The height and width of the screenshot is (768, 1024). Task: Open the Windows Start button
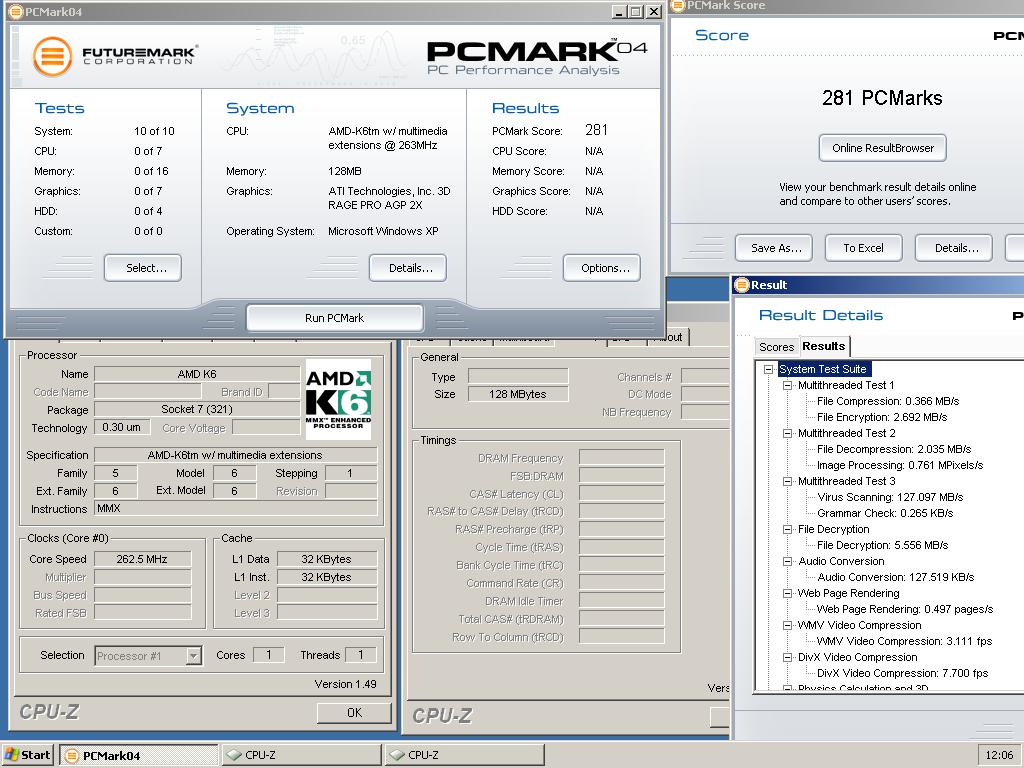coord(27,755)
